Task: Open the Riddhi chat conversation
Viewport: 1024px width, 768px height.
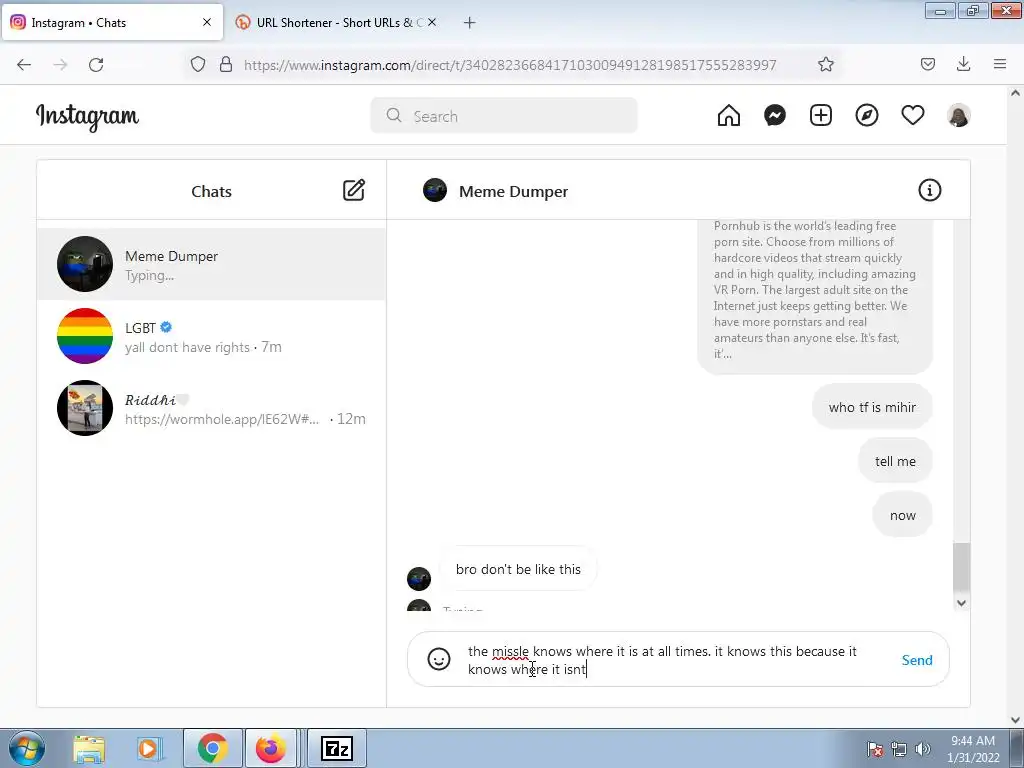Action: pos(211,408)
